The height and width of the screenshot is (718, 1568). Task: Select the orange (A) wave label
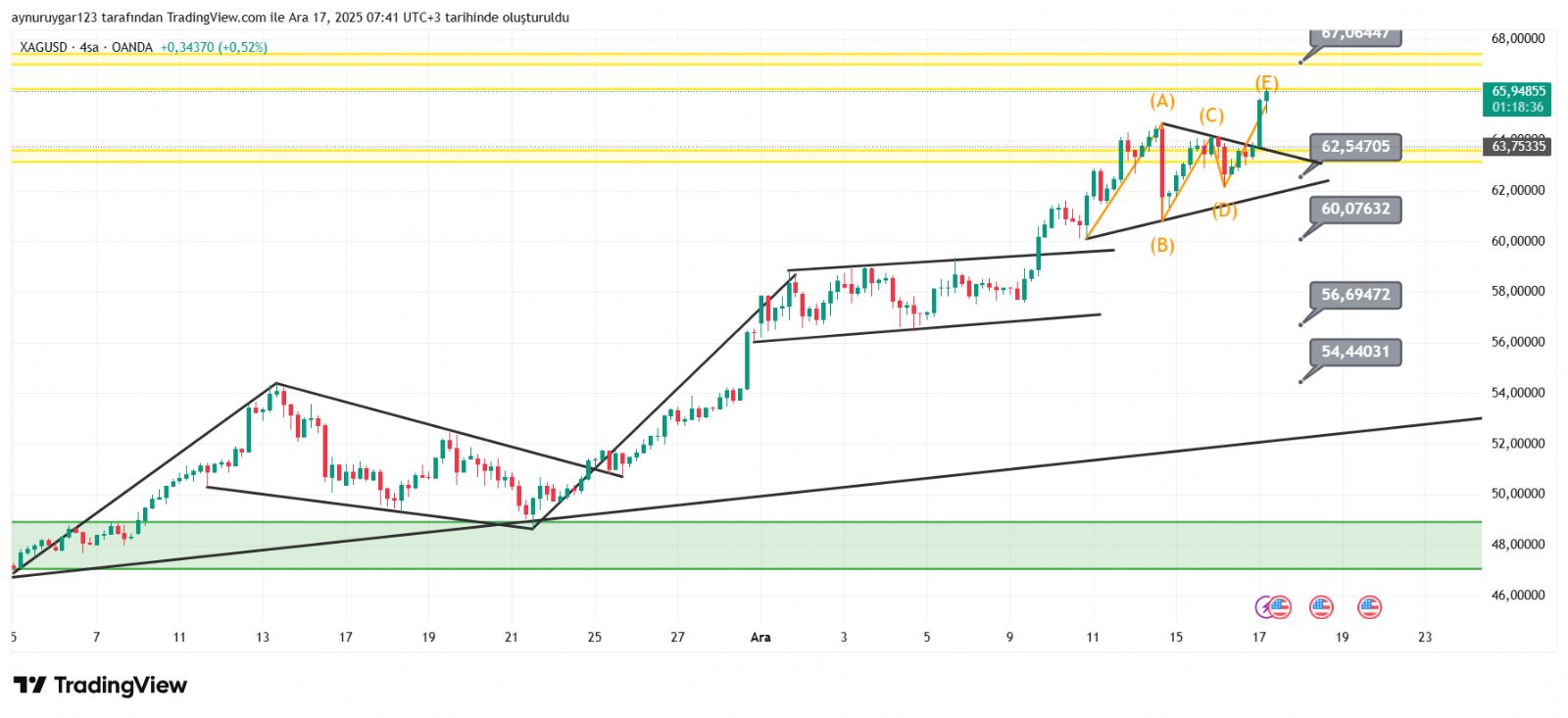point(1161,101)
